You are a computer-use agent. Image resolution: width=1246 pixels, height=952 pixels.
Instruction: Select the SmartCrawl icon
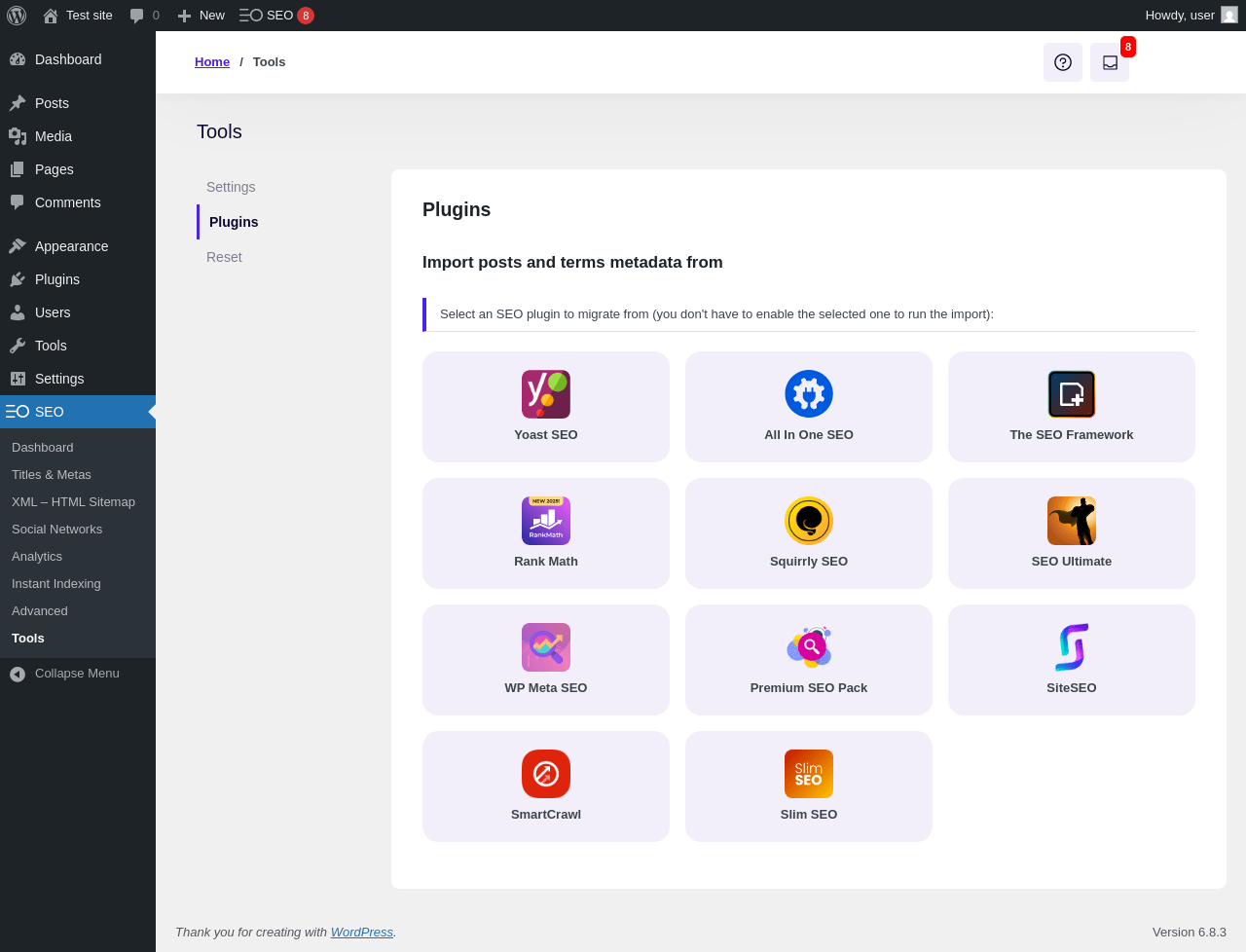pyautogui.click(x=546, y=774)
